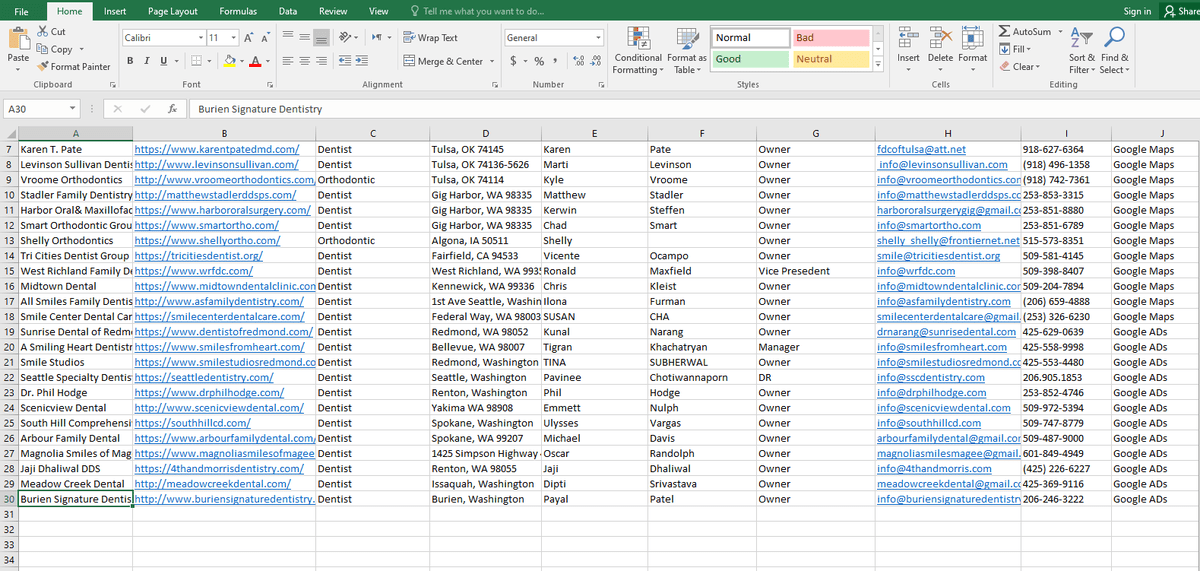Click the Cut scissors icon
The width and height of the screenshot is (1200, 571).
tap(43, 32)
